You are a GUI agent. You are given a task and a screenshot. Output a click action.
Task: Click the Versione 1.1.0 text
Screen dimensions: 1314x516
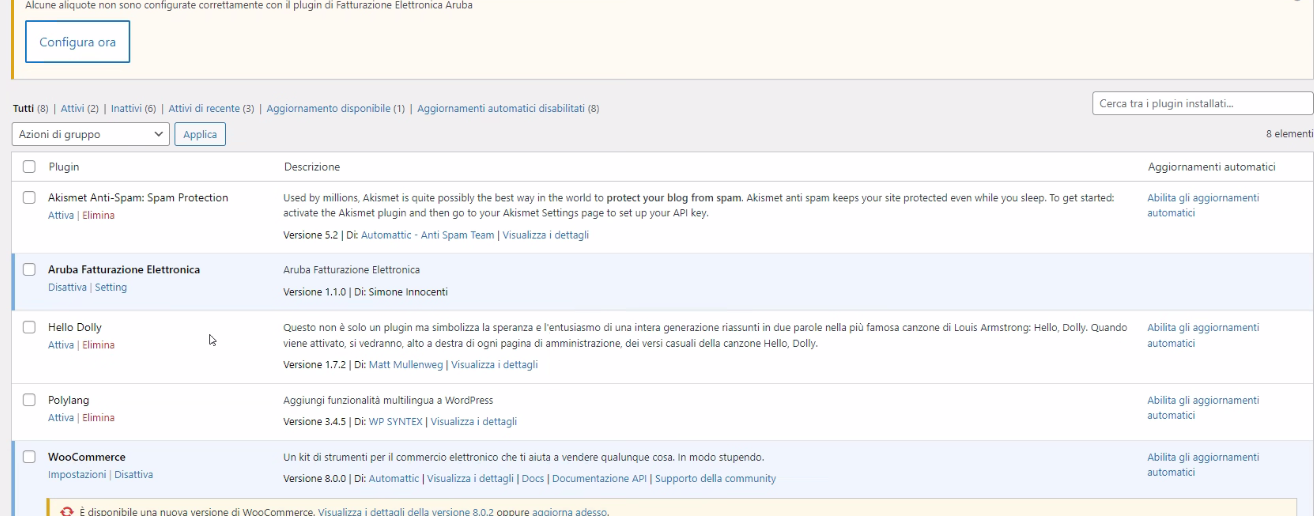(314, 292)
